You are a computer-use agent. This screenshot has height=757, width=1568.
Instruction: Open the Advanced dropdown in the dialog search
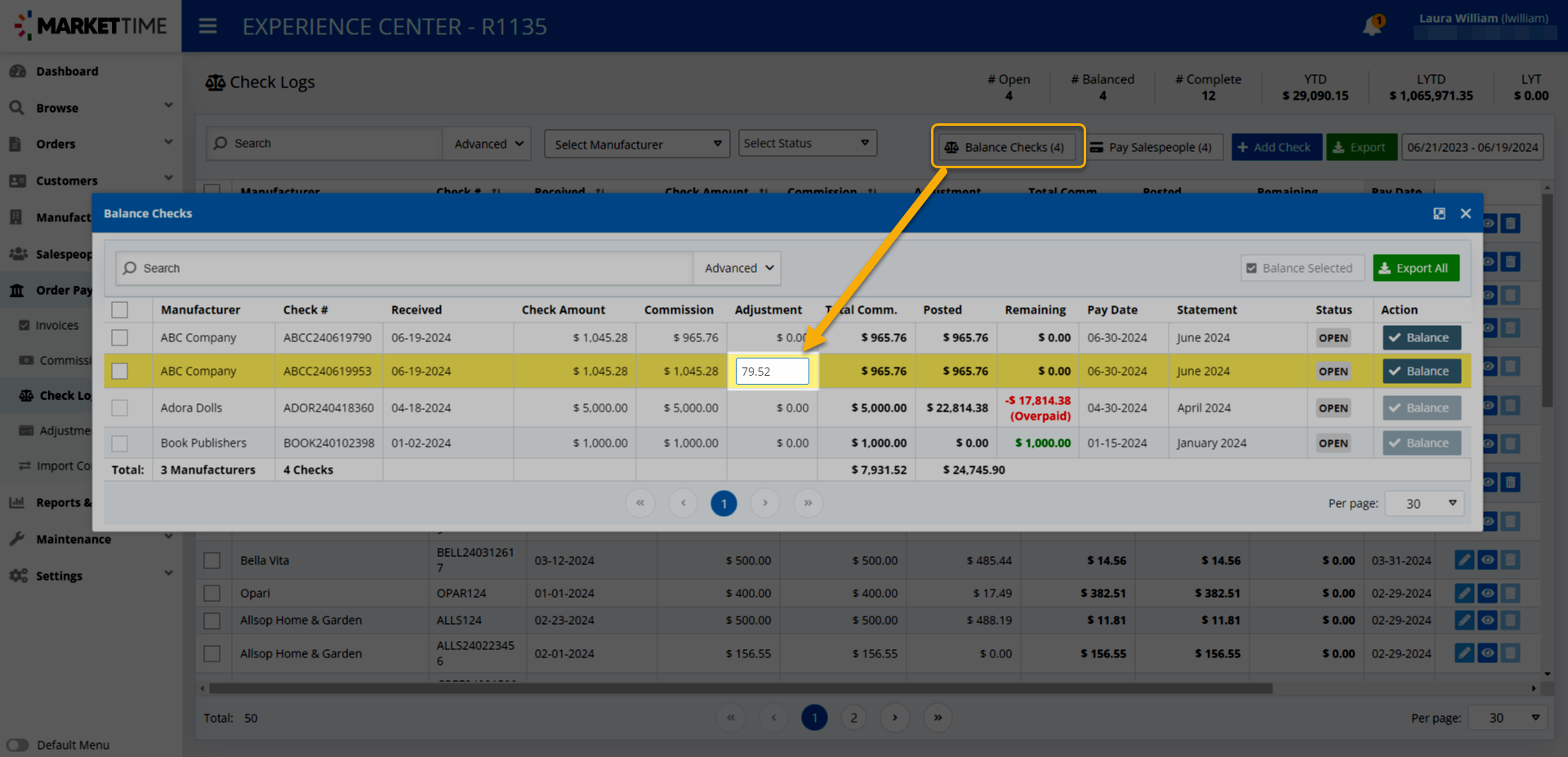pyautogui.click(x=737, y=268)
